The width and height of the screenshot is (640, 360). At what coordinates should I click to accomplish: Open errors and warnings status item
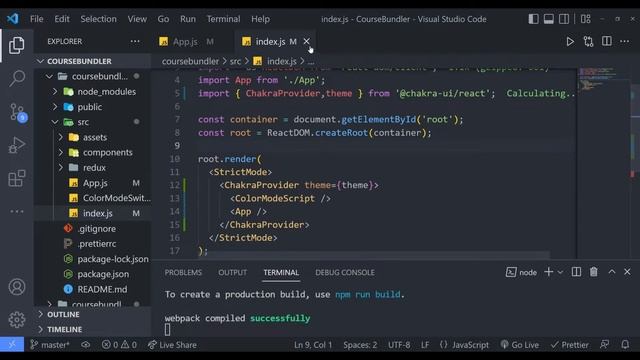pos(119,345)
